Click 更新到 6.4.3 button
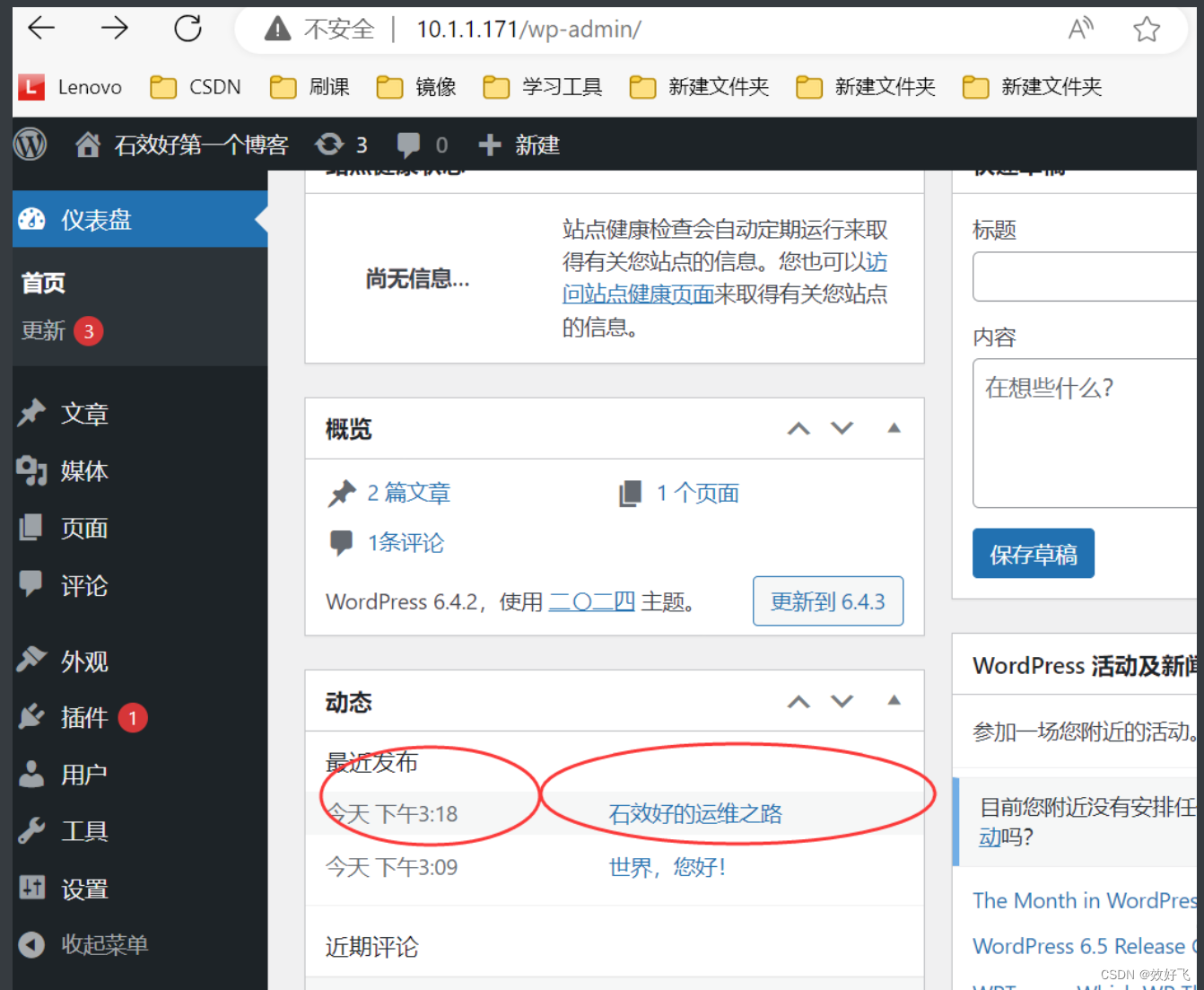1204x990 pixels. pos(828,601)
